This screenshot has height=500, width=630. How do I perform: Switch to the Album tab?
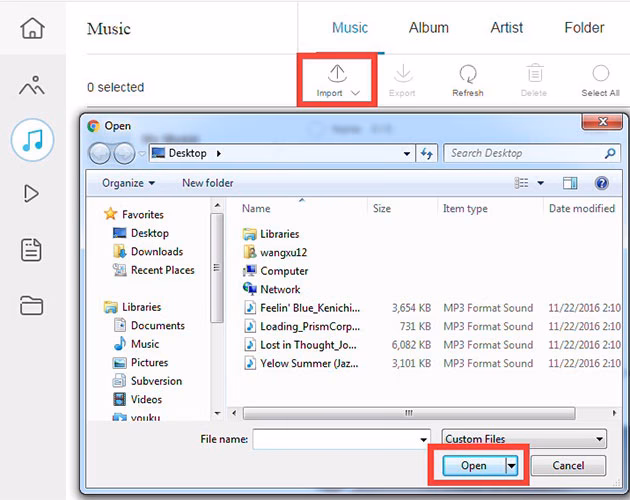click(428, 28)
